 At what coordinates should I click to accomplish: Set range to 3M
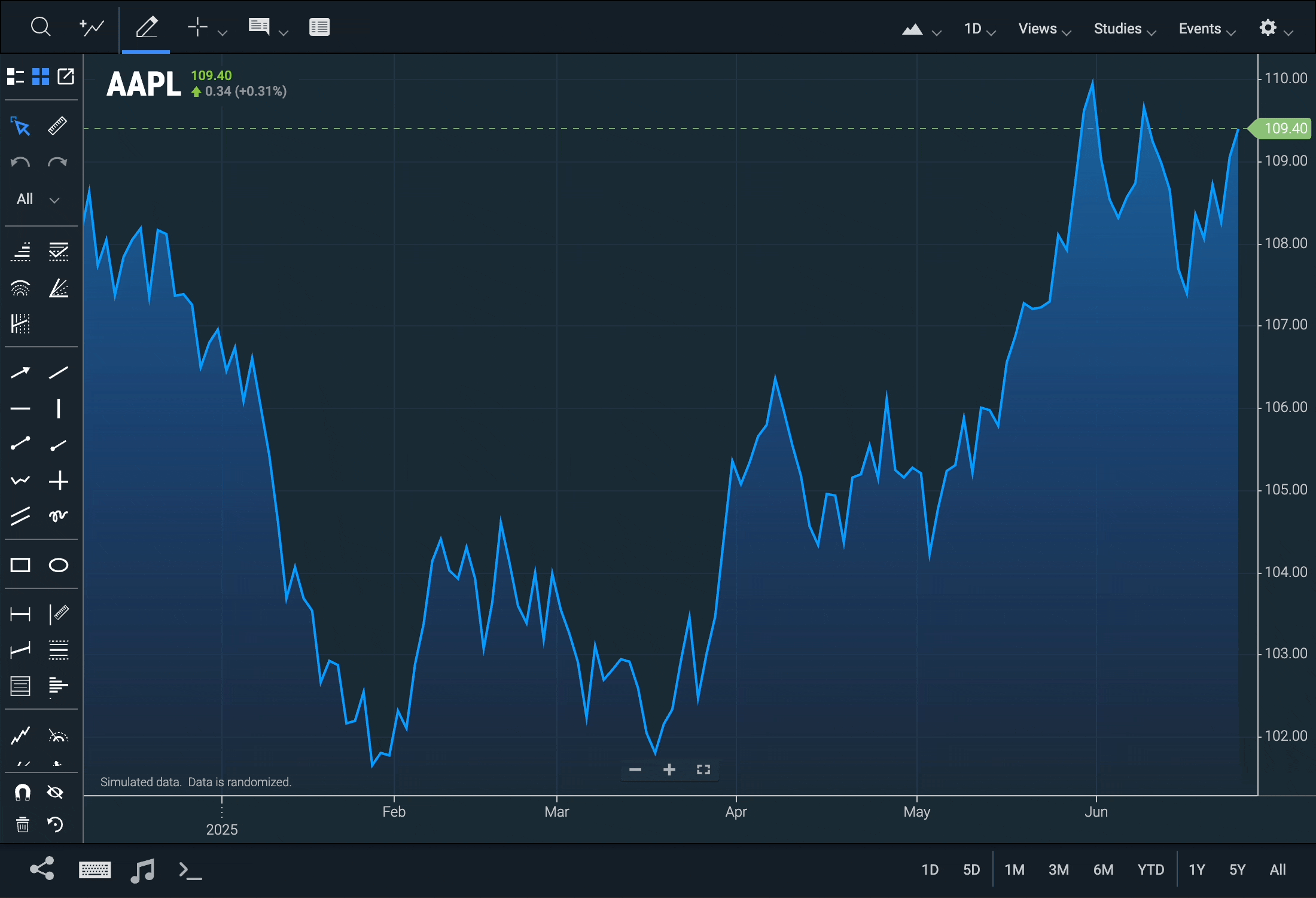[1059, 870]
